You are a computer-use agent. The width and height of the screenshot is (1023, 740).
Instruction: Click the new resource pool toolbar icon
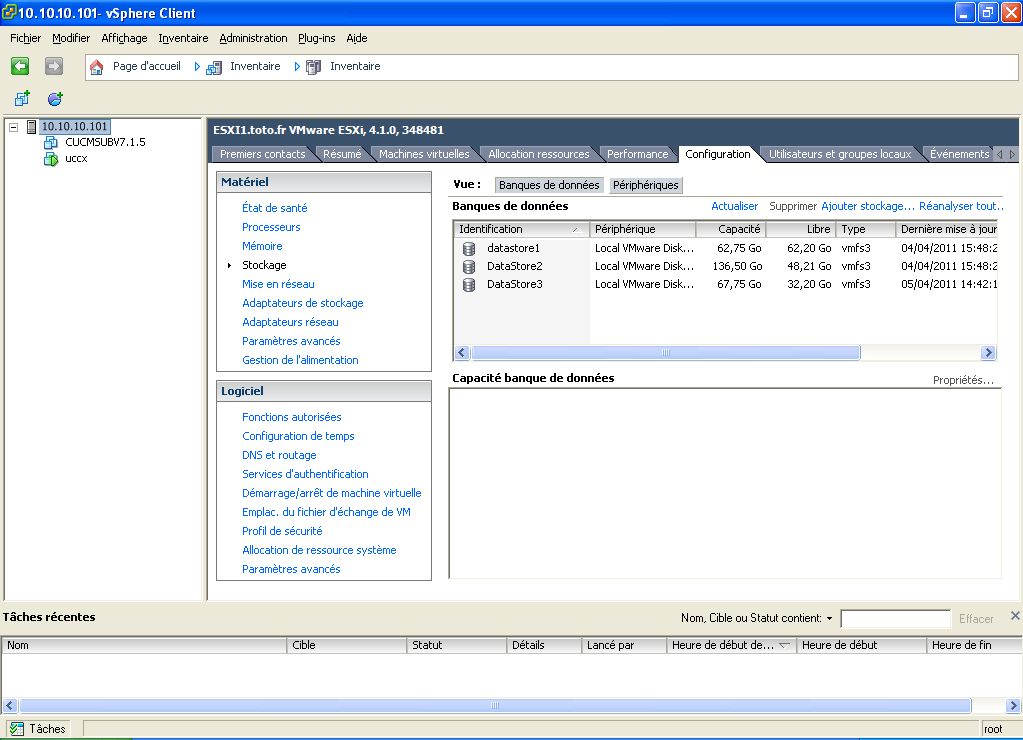[55, 99]
